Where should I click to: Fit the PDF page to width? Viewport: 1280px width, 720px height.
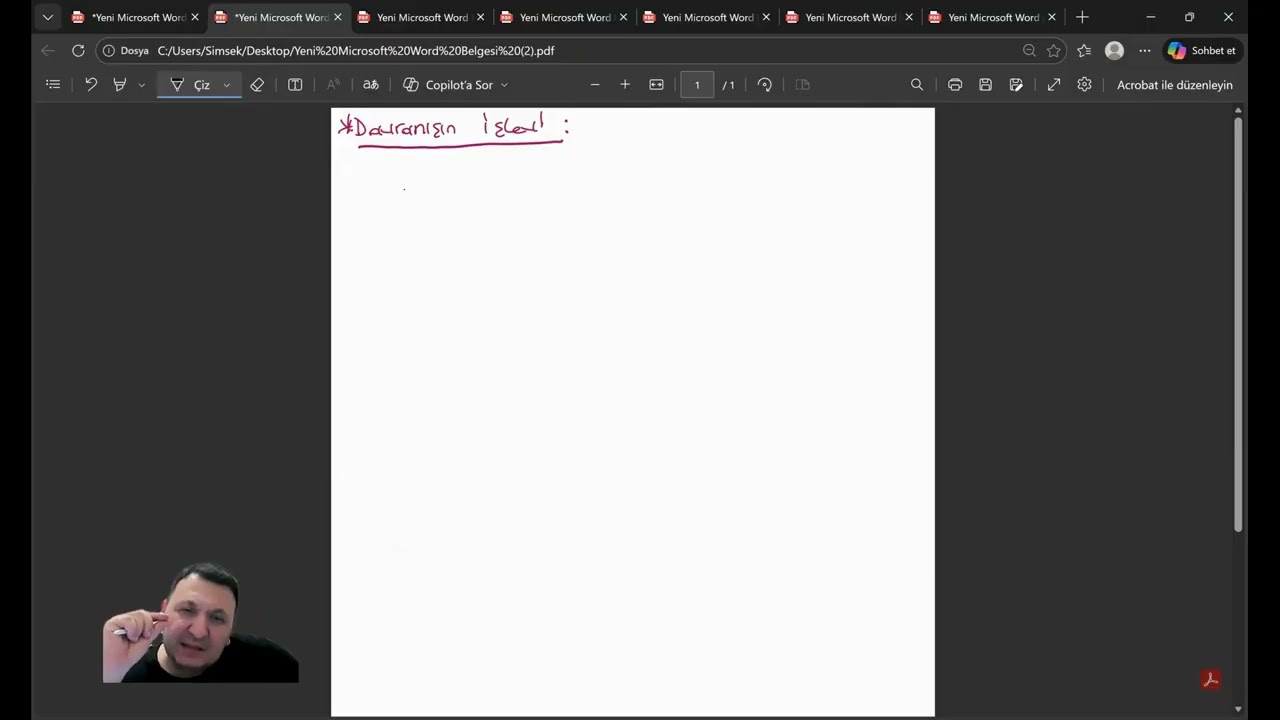pos(656,85)
